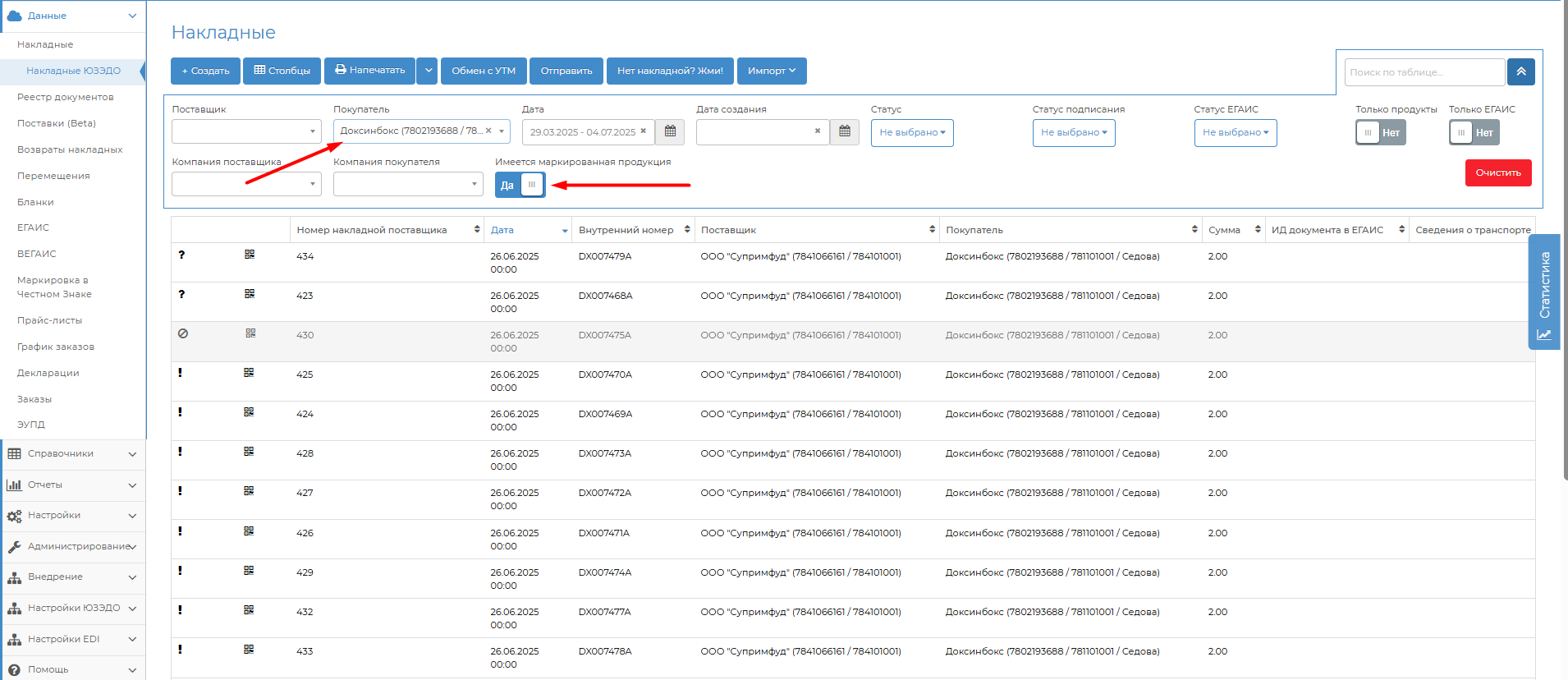Screen dimensions: 1568x680
Task: Click the cancelled status icon for invoice 430
Action: tap(183, 334)
